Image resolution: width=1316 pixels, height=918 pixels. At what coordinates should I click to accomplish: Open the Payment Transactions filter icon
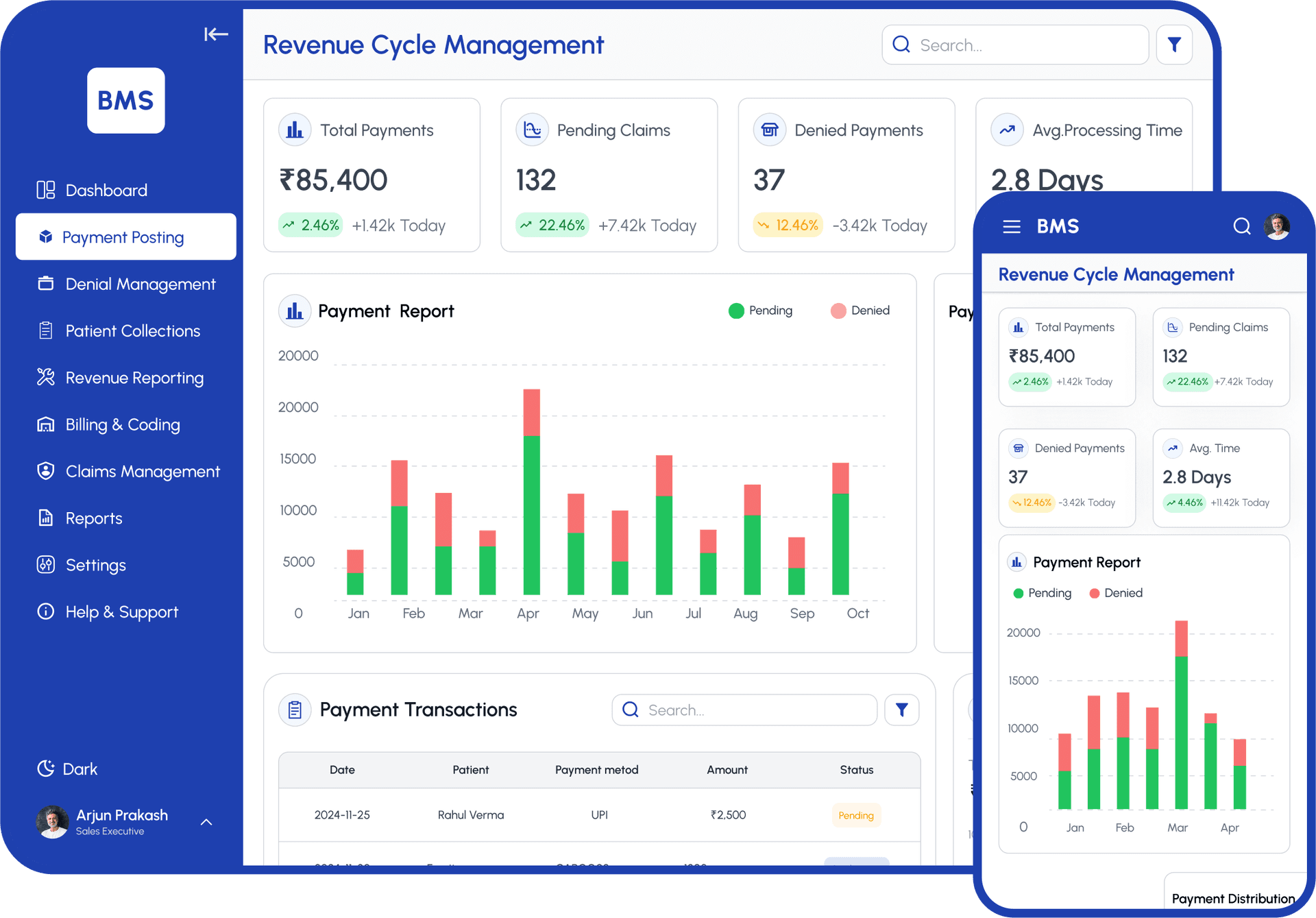click(901, 710)
